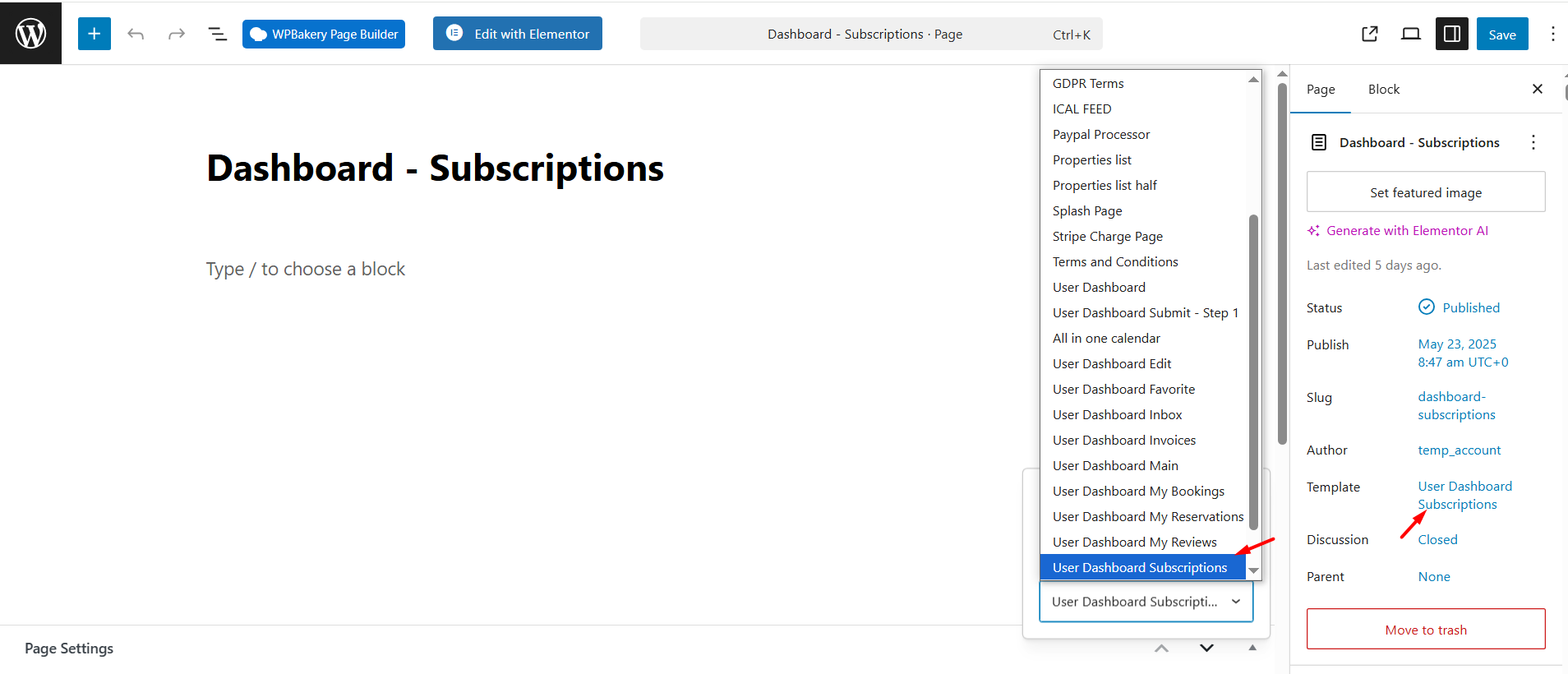Click the WordPress logo icon
1568x674 pixels.
[x=30, y=34]
